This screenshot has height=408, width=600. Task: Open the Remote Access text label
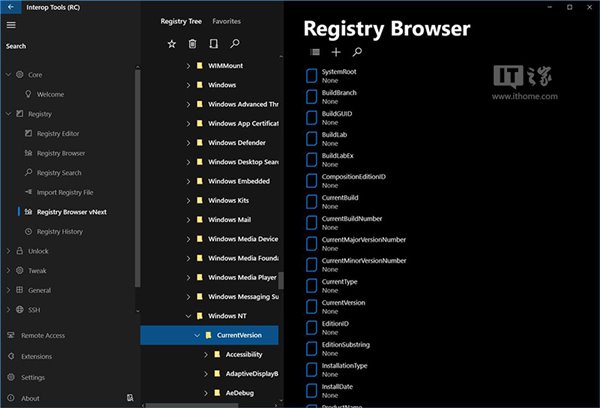point(43,335)
